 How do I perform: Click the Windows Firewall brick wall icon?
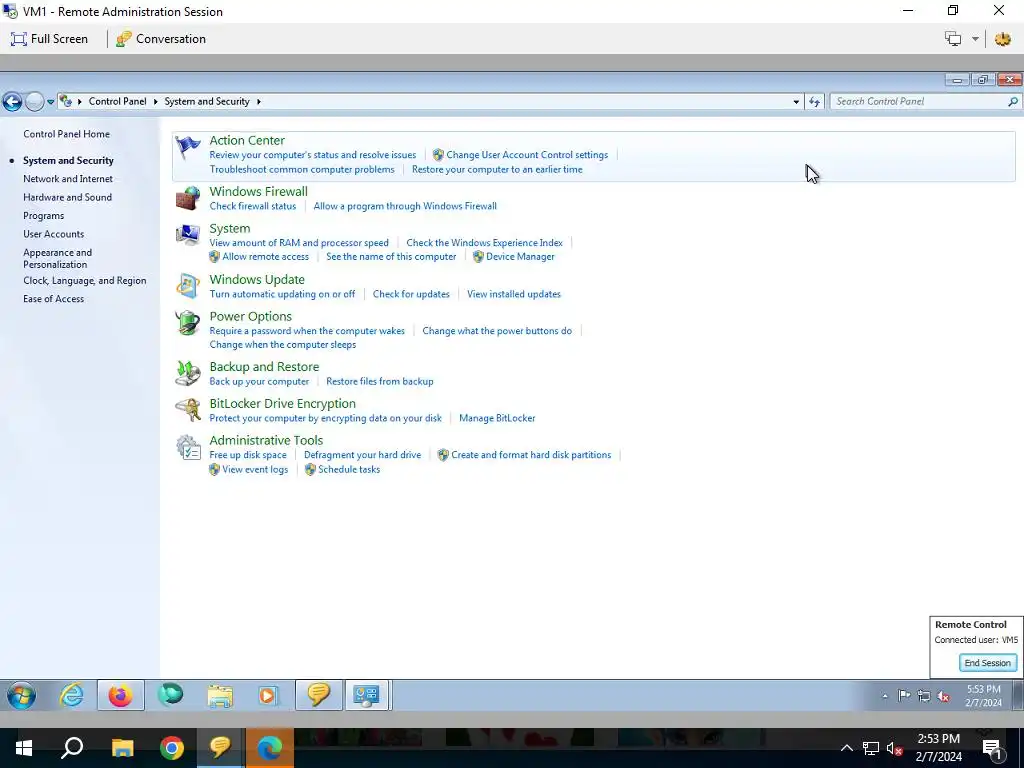coord(188,198)
